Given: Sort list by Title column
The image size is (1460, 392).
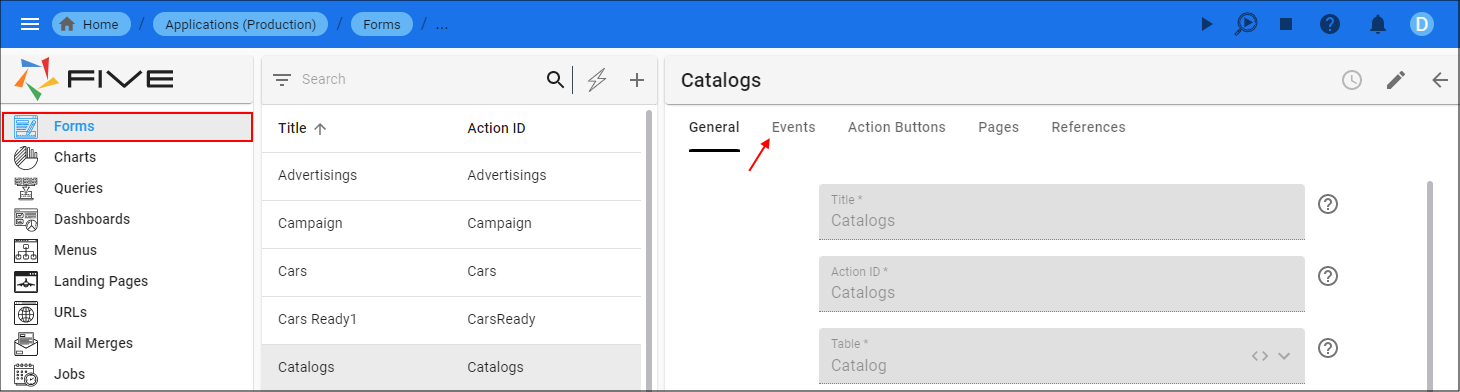Looking at the screenshot, I should 302,128.
